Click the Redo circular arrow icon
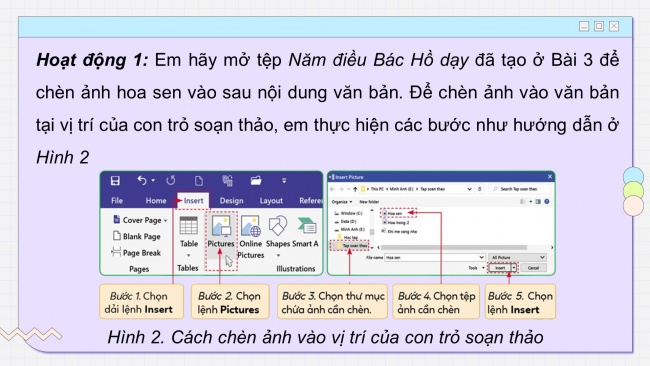The height and width of the screenshot is (366, 650). point(170,181)
